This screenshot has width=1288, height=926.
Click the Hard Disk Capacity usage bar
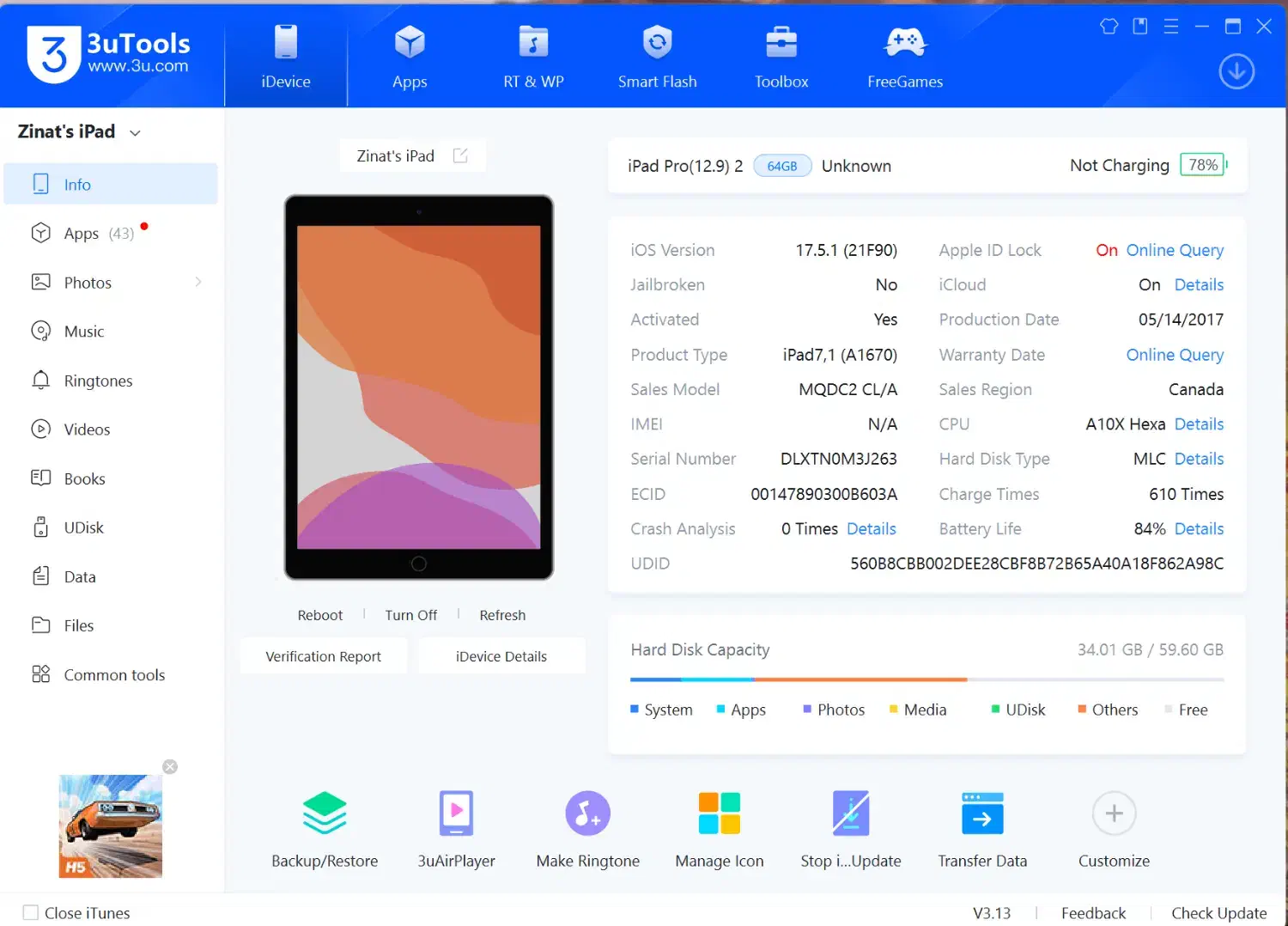pos(927,679)
